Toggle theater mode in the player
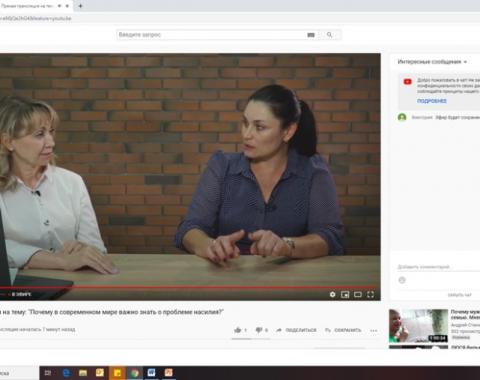Screen dimensions: 480x380 [358, 295]
